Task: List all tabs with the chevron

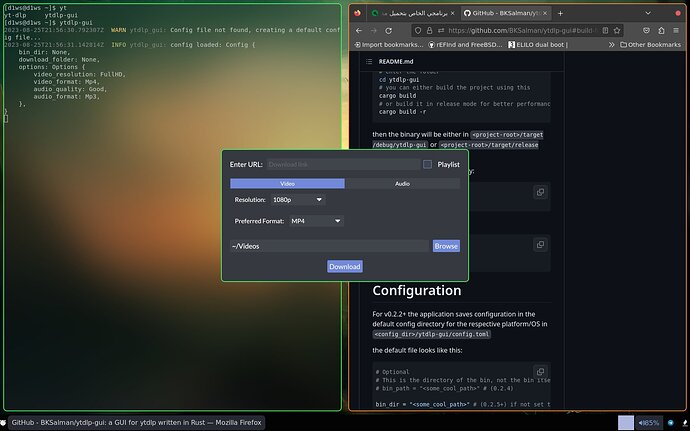Action: click(648, 13)
